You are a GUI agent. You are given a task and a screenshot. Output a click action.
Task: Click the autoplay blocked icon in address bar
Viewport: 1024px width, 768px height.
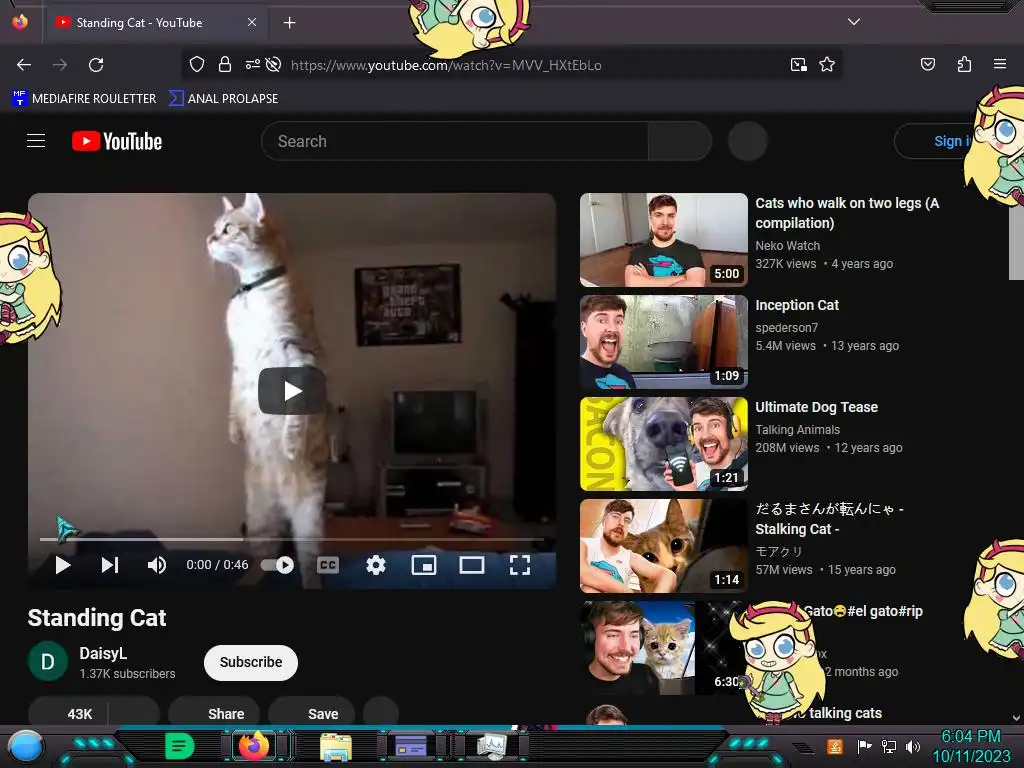[x=274, y=64]
